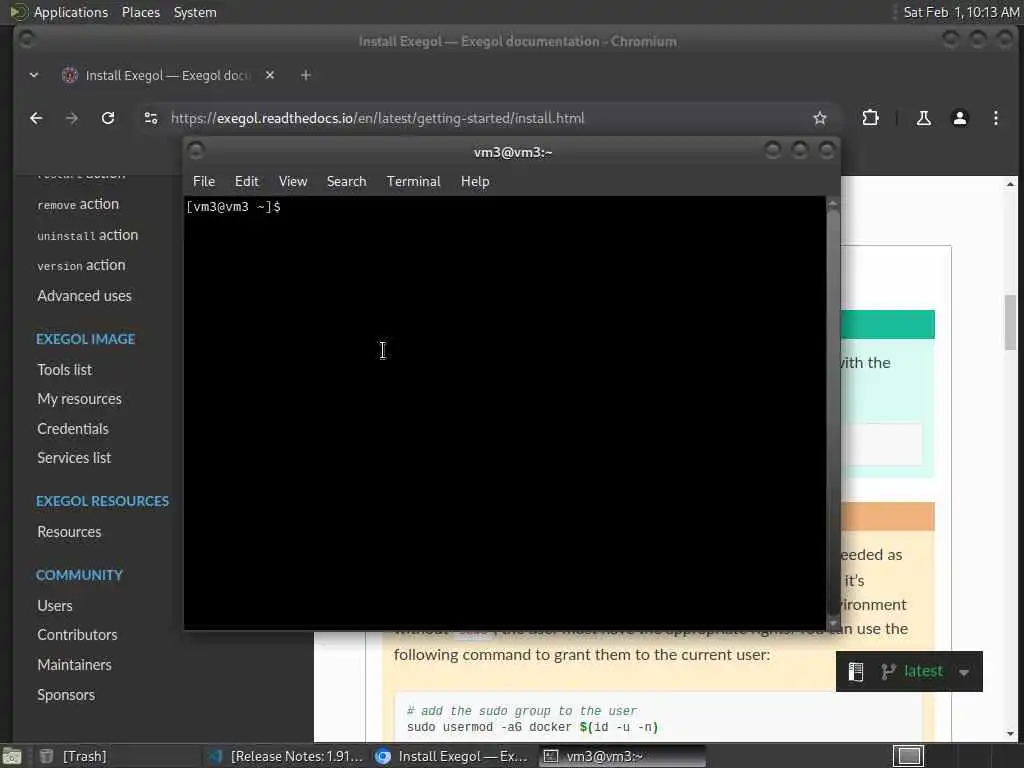Viewport: 1024px width, 768px height.
Task: Expand the latest version dropdown arrow
Action: pos(964,672)
